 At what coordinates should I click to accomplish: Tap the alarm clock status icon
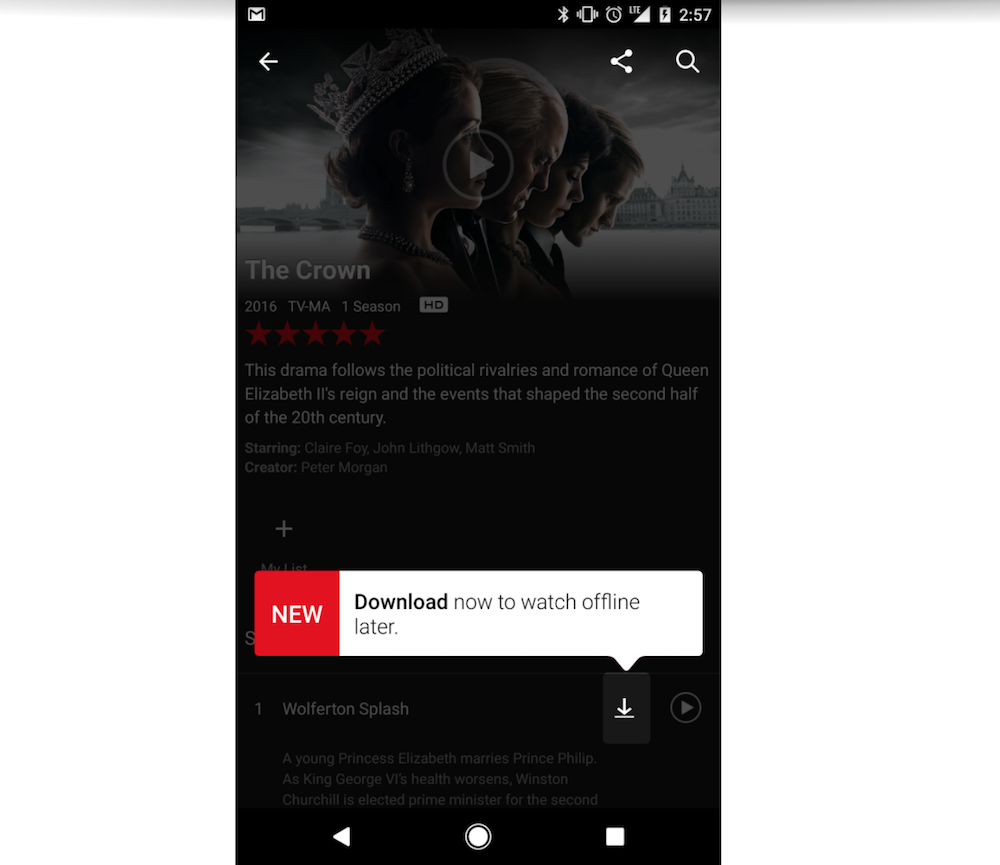(x=614, y=14)
